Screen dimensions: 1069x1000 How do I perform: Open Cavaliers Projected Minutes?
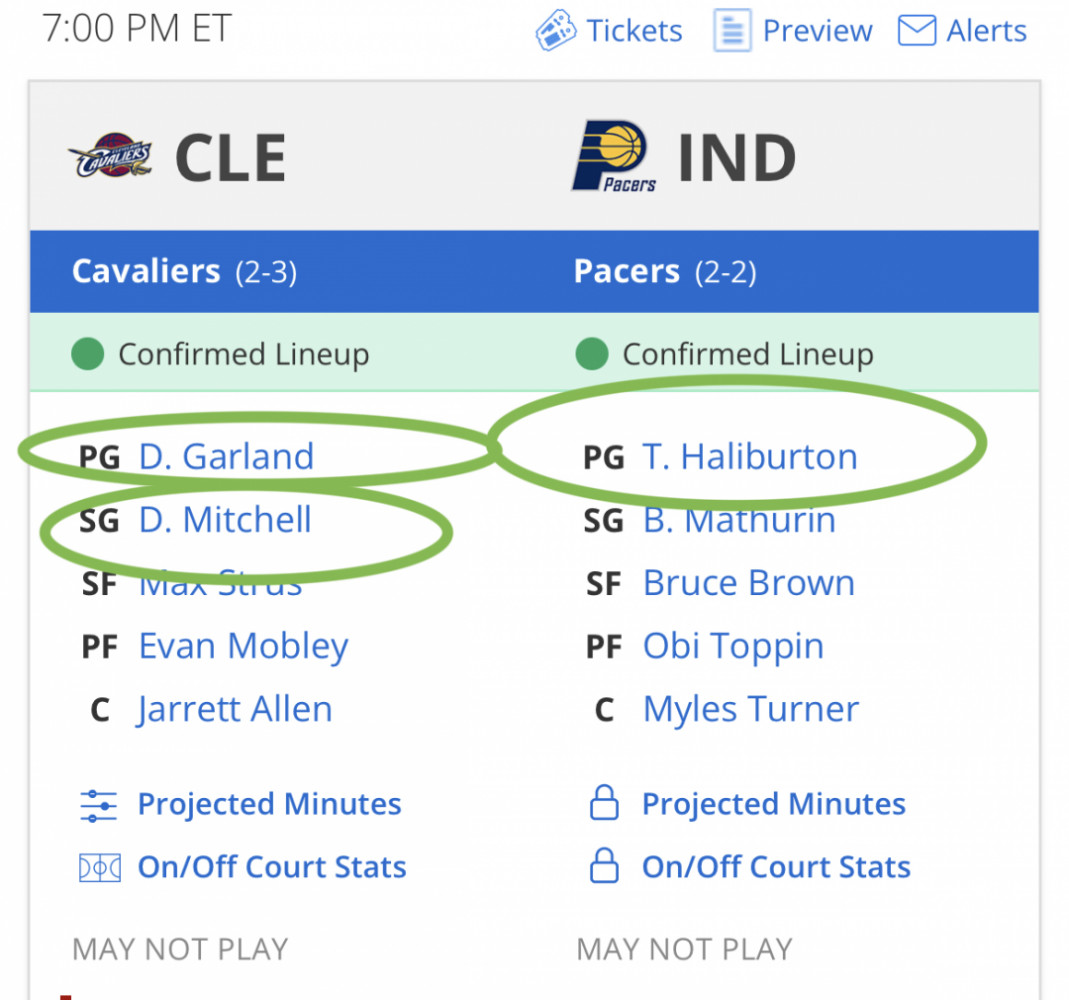[269, 804]
